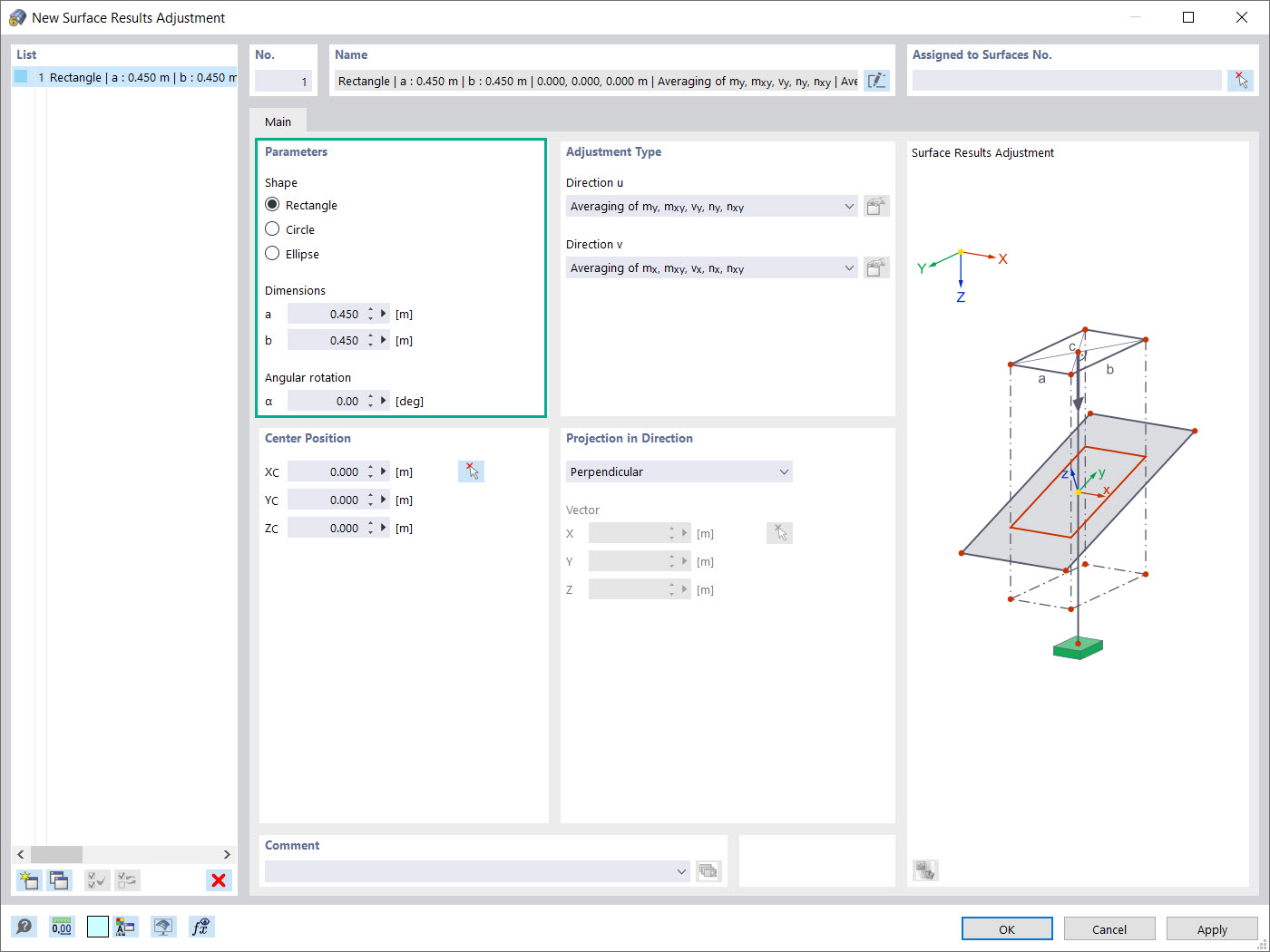Click the rename/text settings icon in bottom toolbar
This screenshot has width=1270, height=952.
pos(125,927)
